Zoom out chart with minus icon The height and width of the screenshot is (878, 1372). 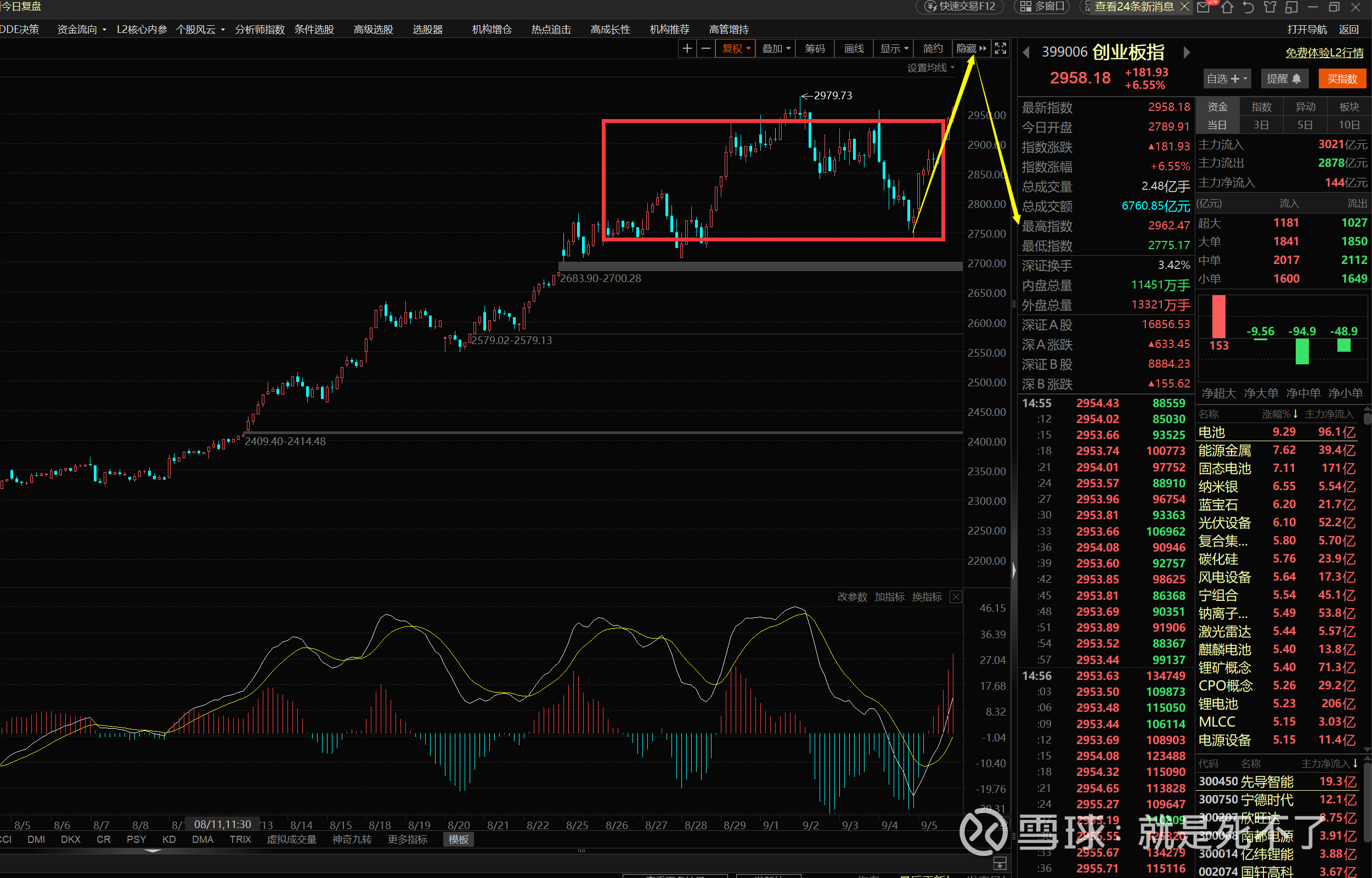pos(705,49)
